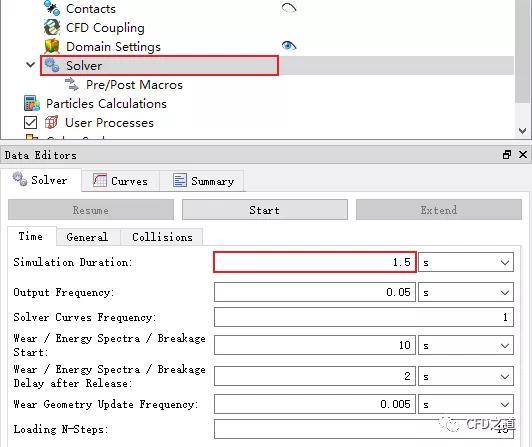532x447 pixels.
Task: Click the Simulation Duration input field
Action: [315, 262]
